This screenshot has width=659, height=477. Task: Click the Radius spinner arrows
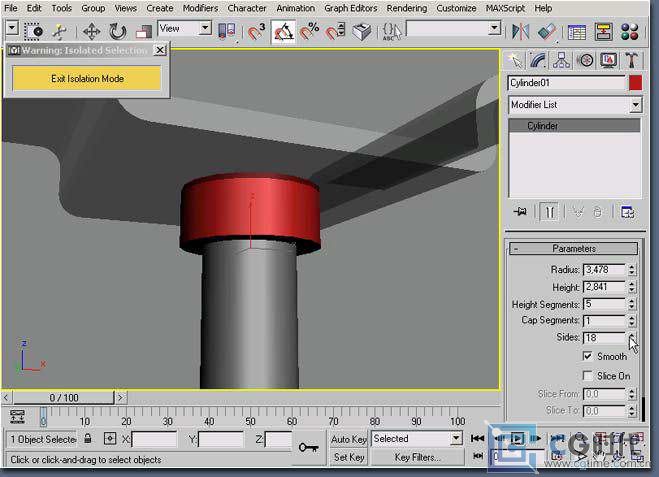pyautogui.click(x=632, y=269)
